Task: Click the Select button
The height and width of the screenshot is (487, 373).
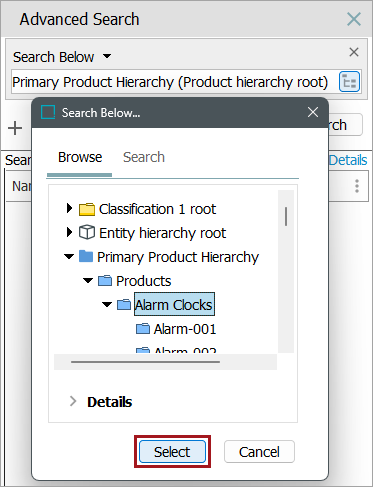Action: (x=172, y=452)
